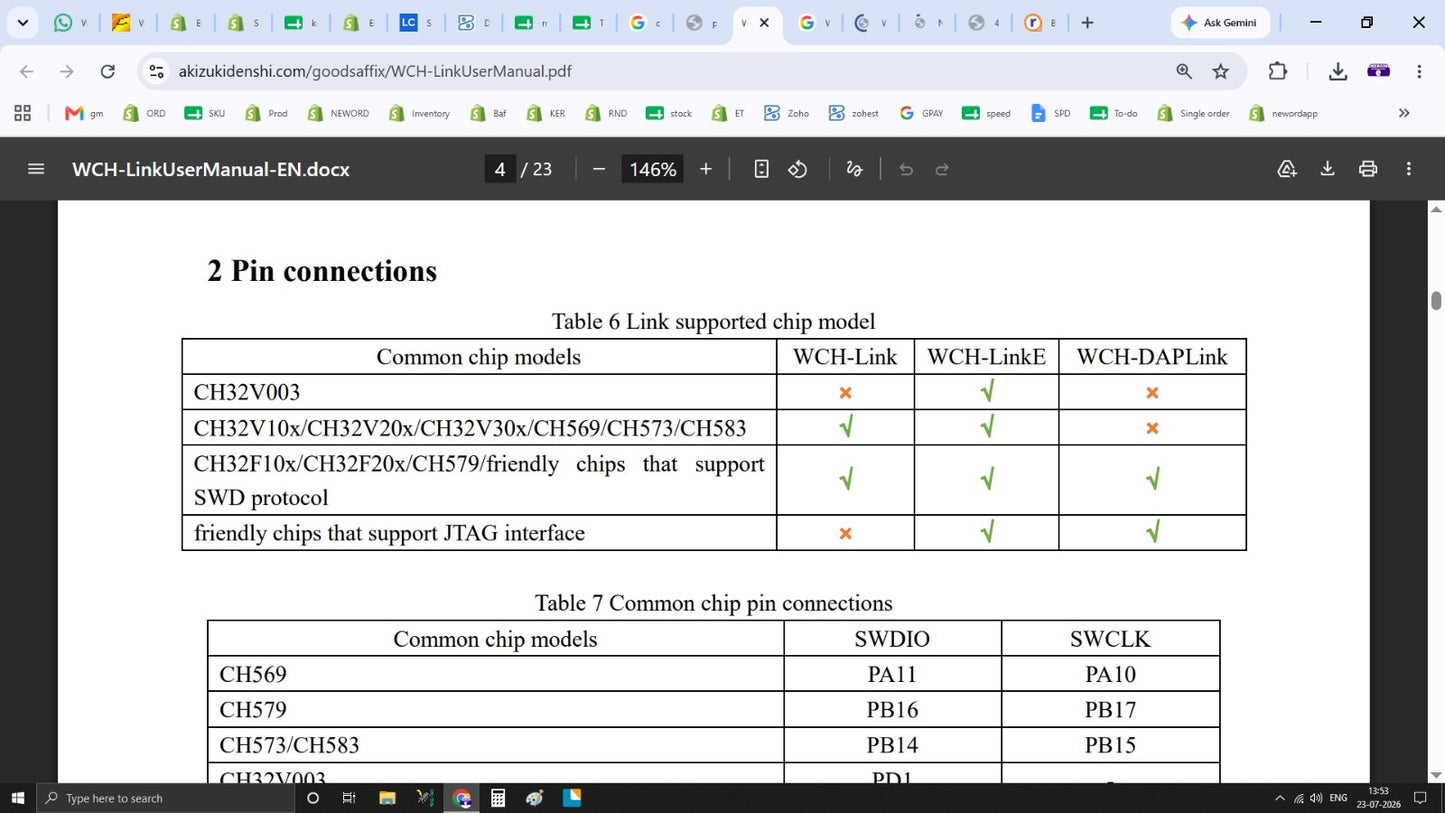Open the SKU bookmark
Viewport: 1445px width, 813px height.
click(x=205, y=113)
